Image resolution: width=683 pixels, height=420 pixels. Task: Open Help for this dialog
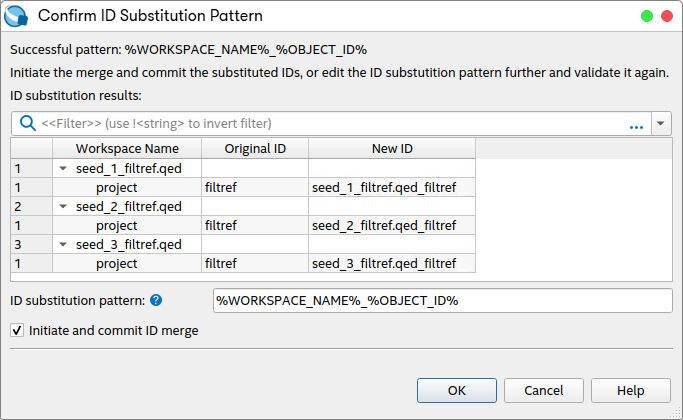(x=631, y=390)
